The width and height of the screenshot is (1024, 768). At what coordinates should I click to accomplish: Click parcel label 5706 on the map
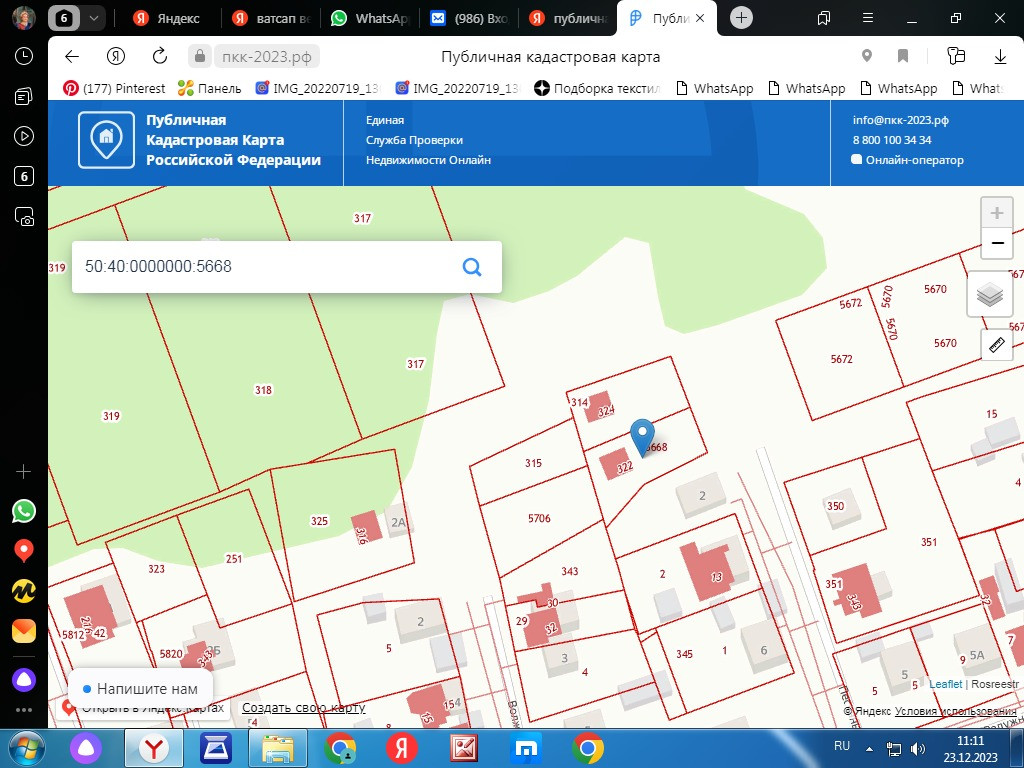click(x=539, y=519)
